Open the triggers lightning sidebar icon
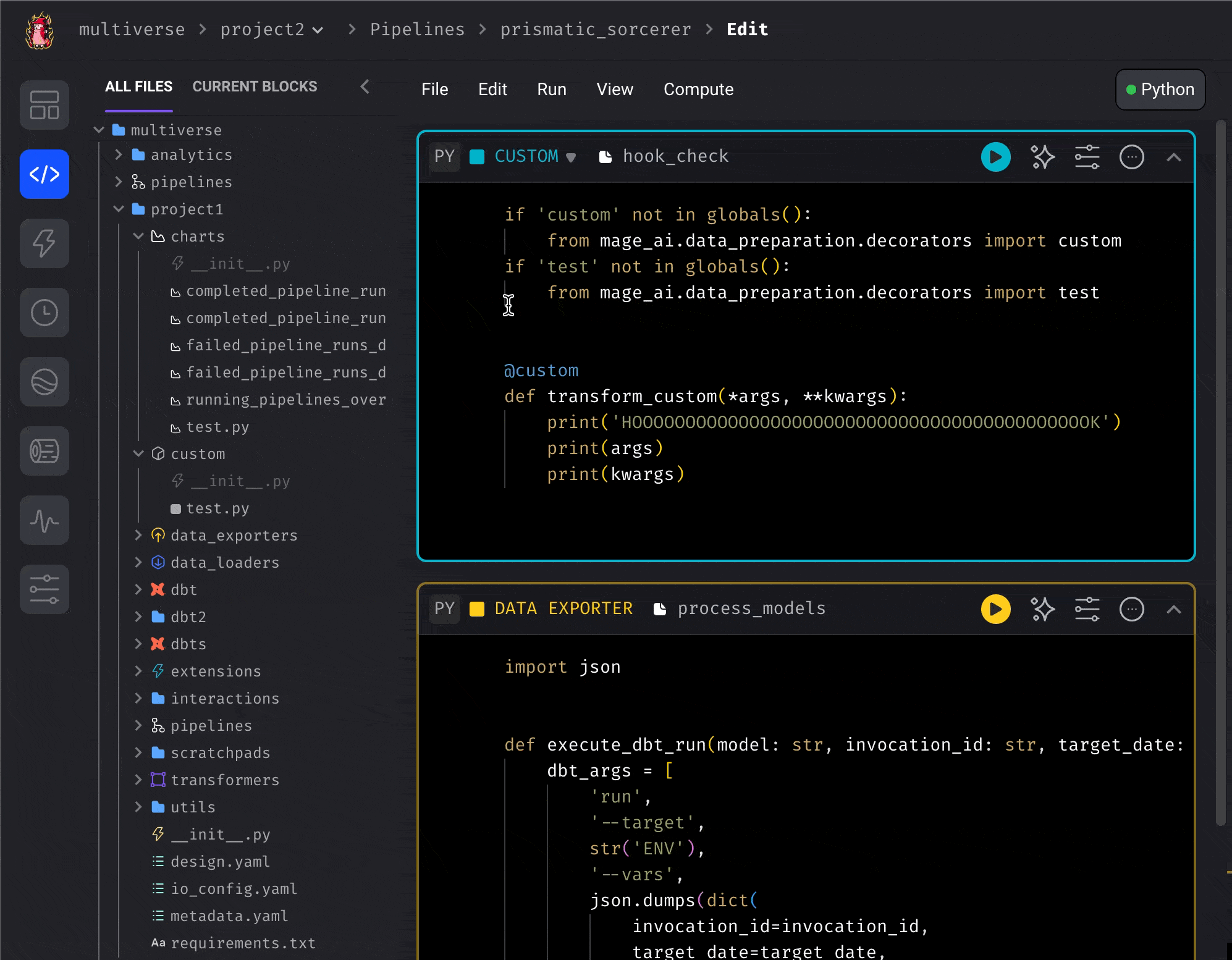The image size is (1232, 960). (x=44, y=243)
